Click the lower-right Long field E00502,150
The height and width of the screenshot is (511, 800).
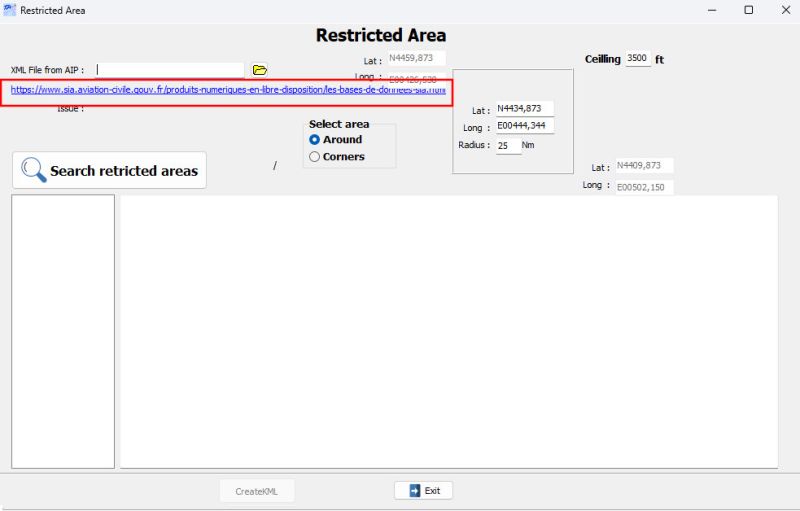pyautogui.click(x=643, y=187)
